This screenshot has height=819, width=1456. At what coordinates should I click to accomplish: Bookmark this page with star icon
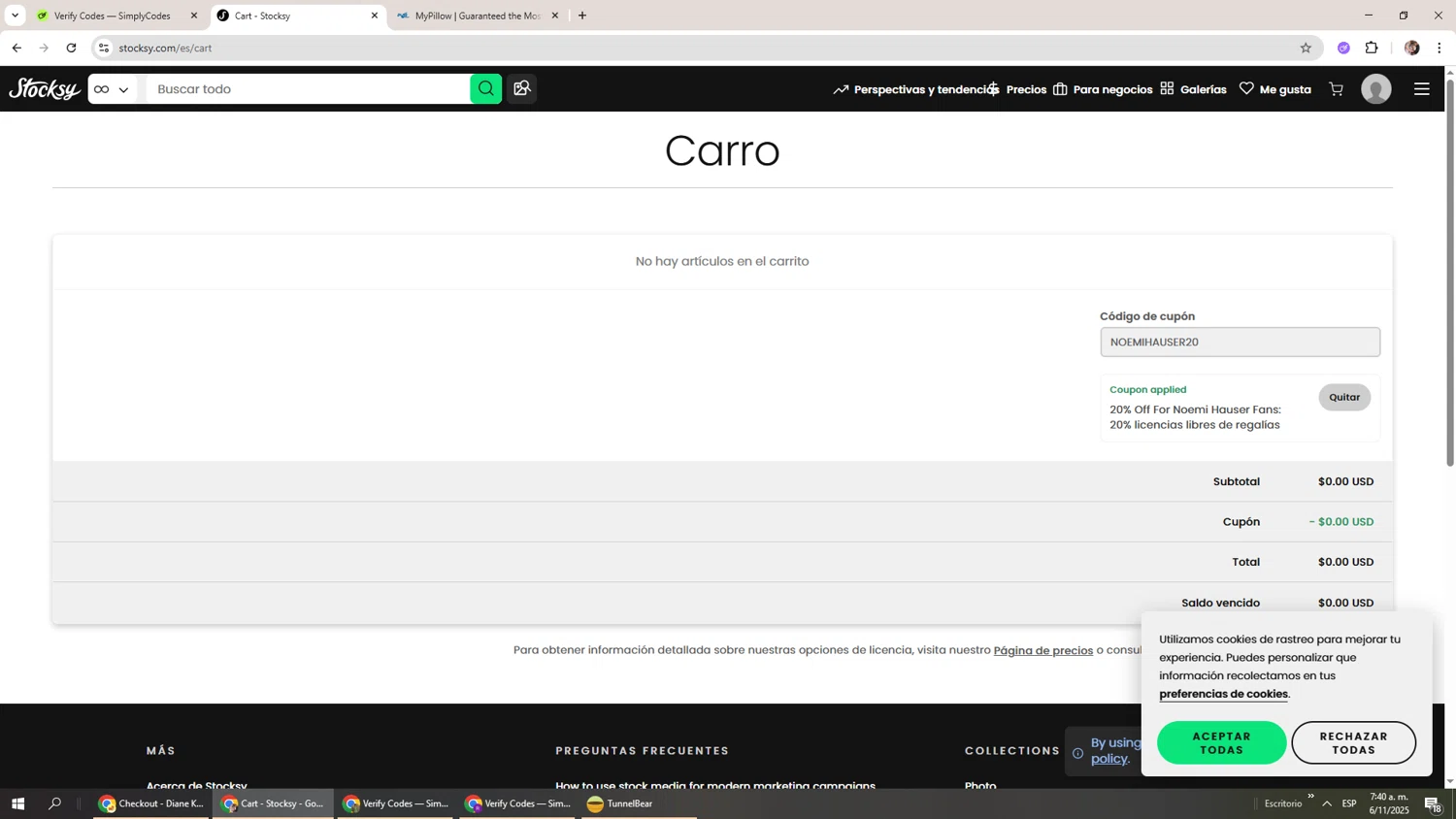1306,48
